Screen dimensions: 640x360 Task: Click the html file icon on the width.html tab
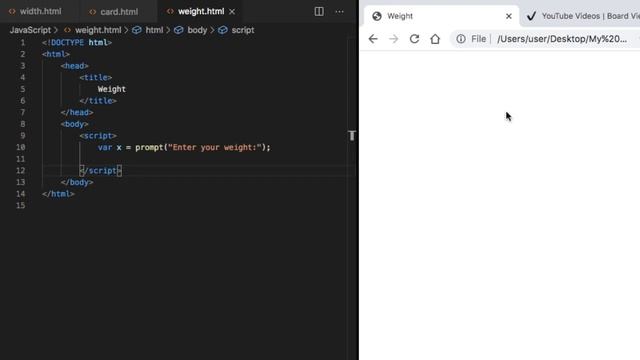pos(12,11)
